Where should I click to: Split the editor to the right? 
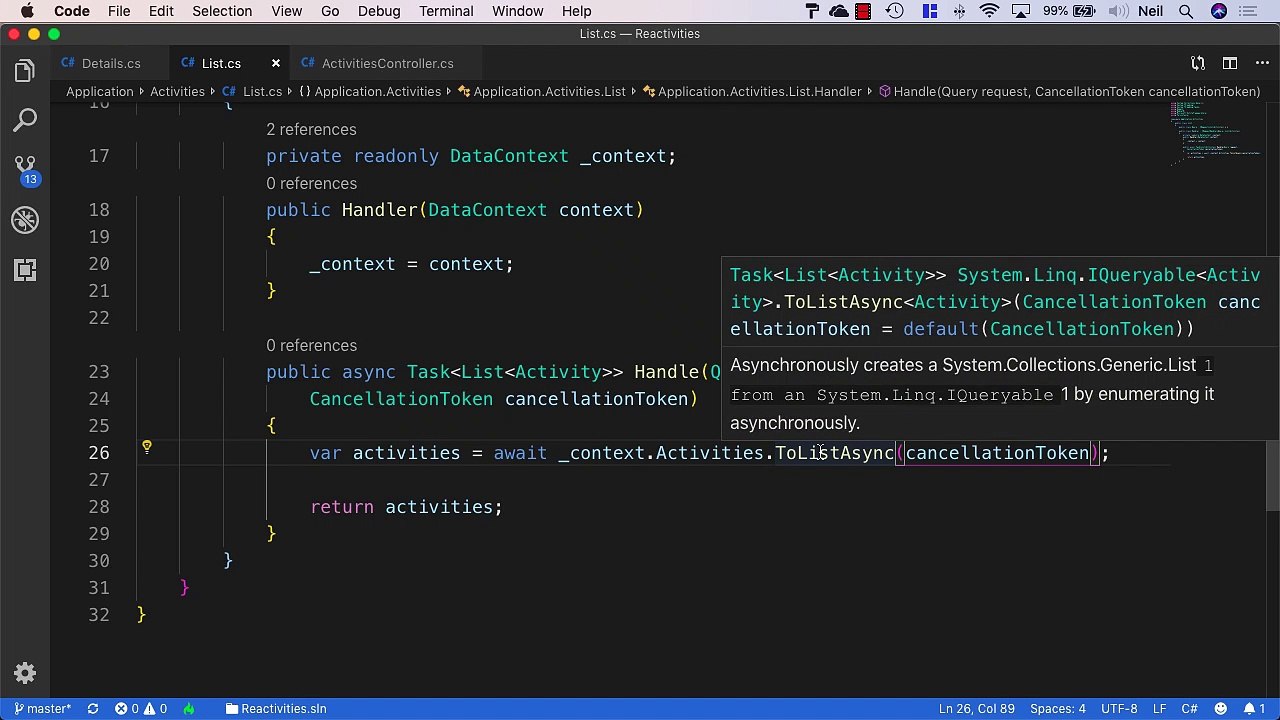click(1230, 63)
